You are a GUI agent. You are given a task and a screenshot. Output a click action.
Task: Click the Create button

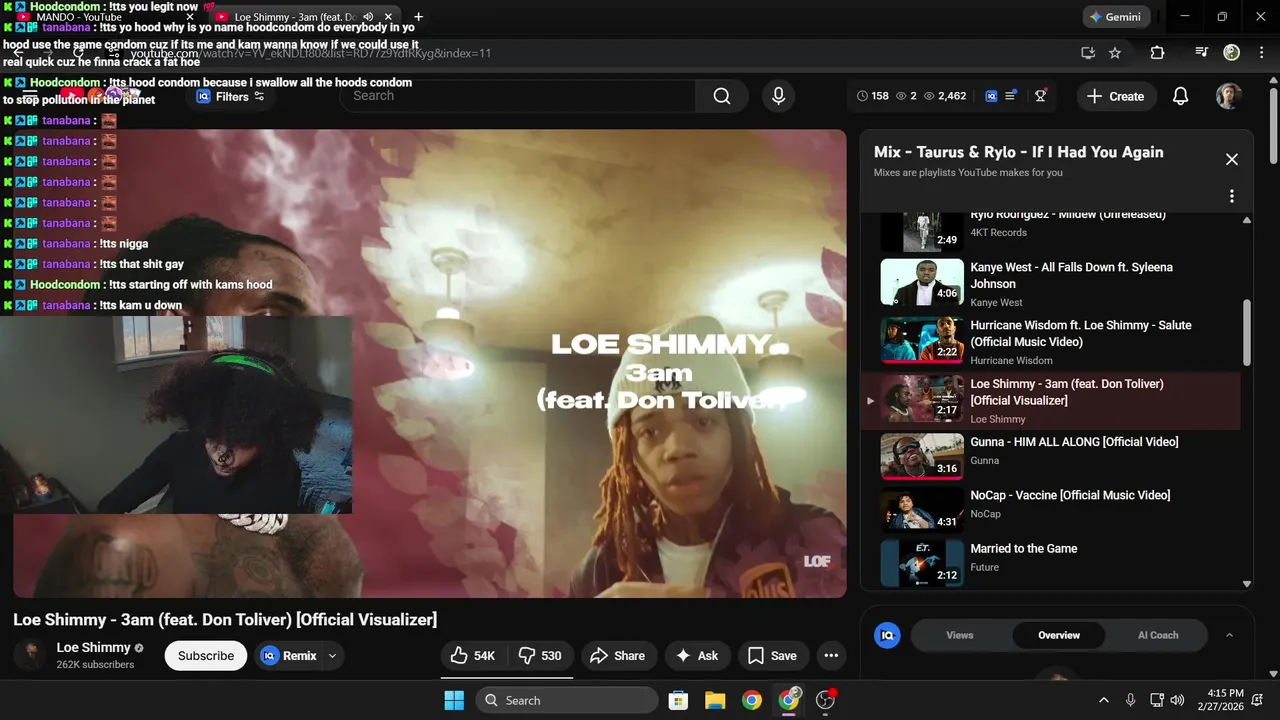pyautogui.click(x=1115, y=96)
